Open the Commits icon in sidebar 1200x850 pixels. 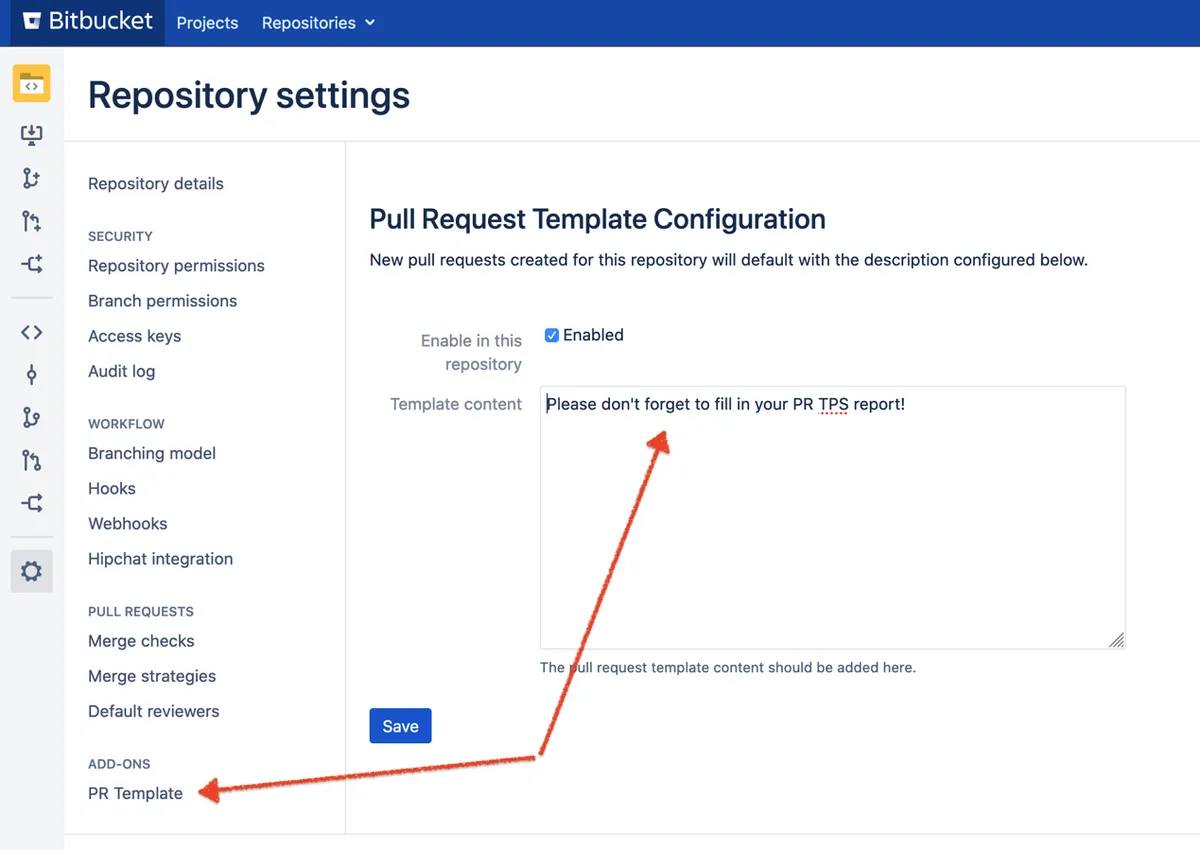(32, 375)
